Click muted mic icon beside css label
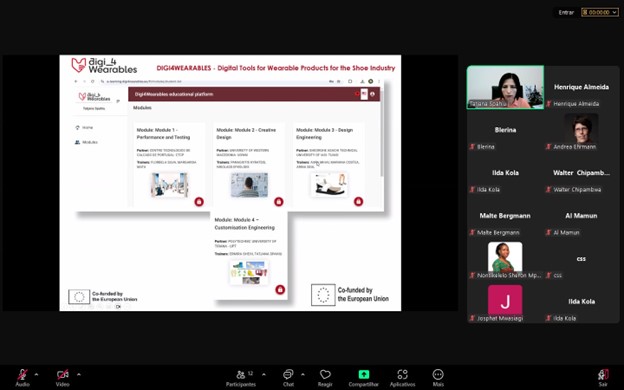Image resolution: width=624 pixels, height=390 pixels. (549, 275)
